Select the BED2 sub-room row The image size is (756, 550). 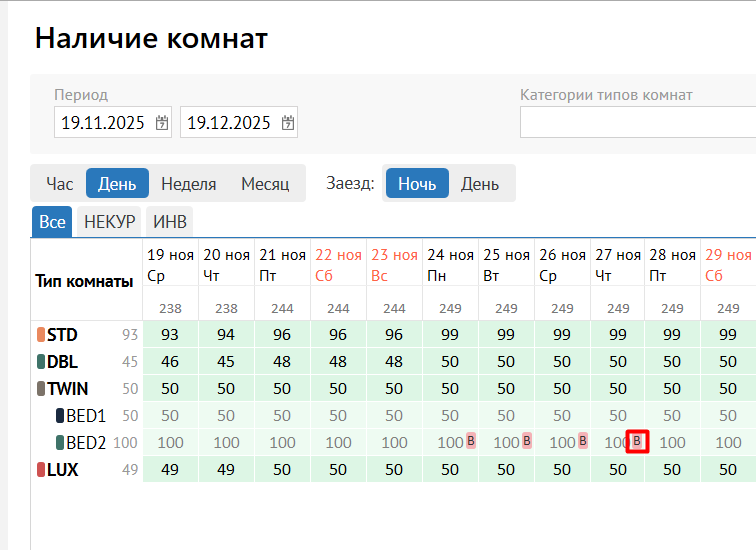pyautogui.click(x=87, y=443)
